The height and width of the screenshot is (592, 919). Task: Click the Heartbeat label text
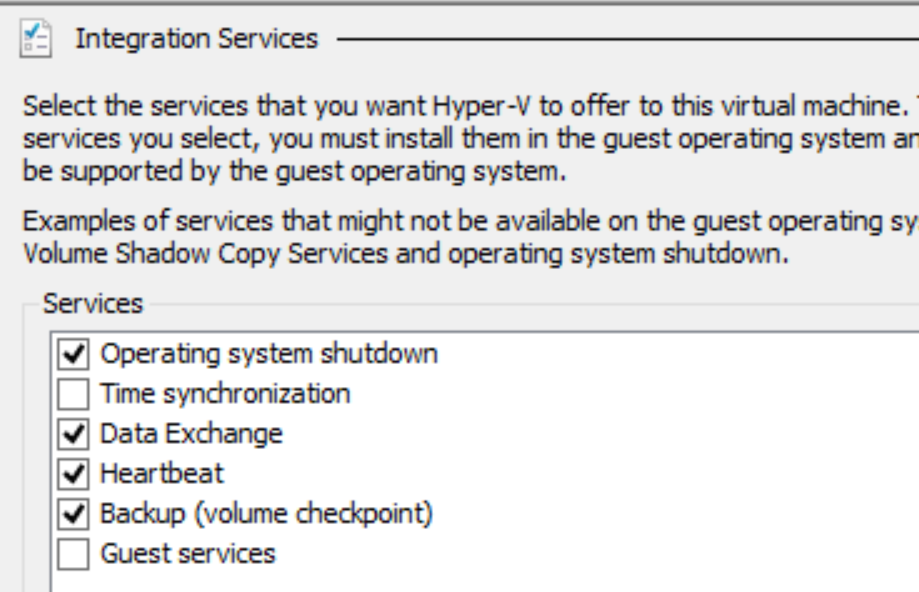point(162,474)
